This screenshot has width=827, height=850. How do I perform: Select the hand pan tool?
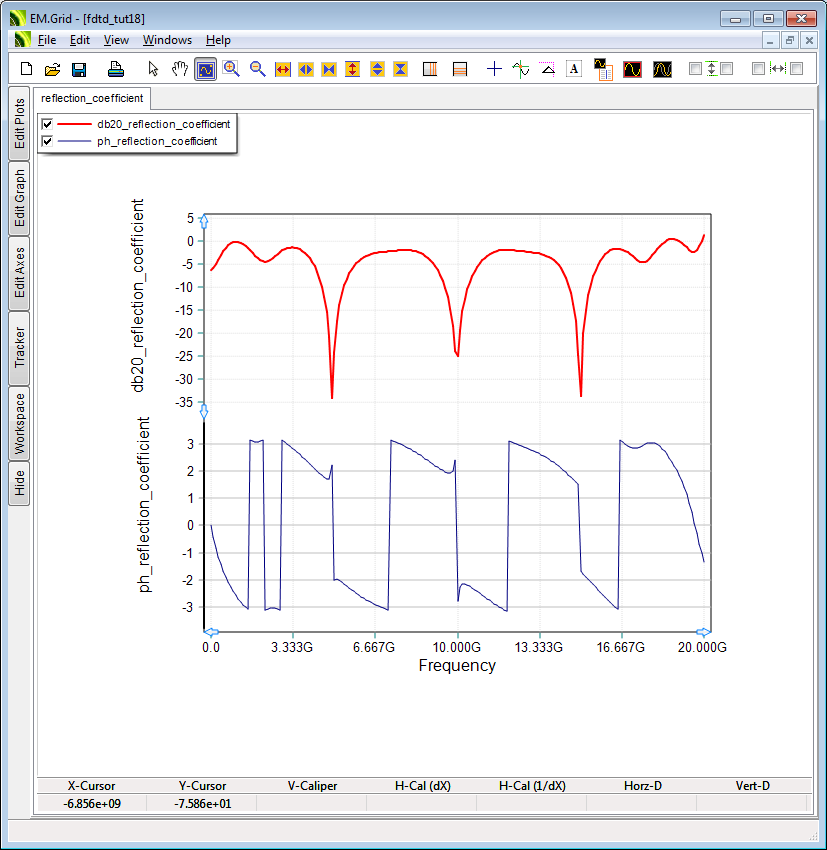(x=179, y=69)
